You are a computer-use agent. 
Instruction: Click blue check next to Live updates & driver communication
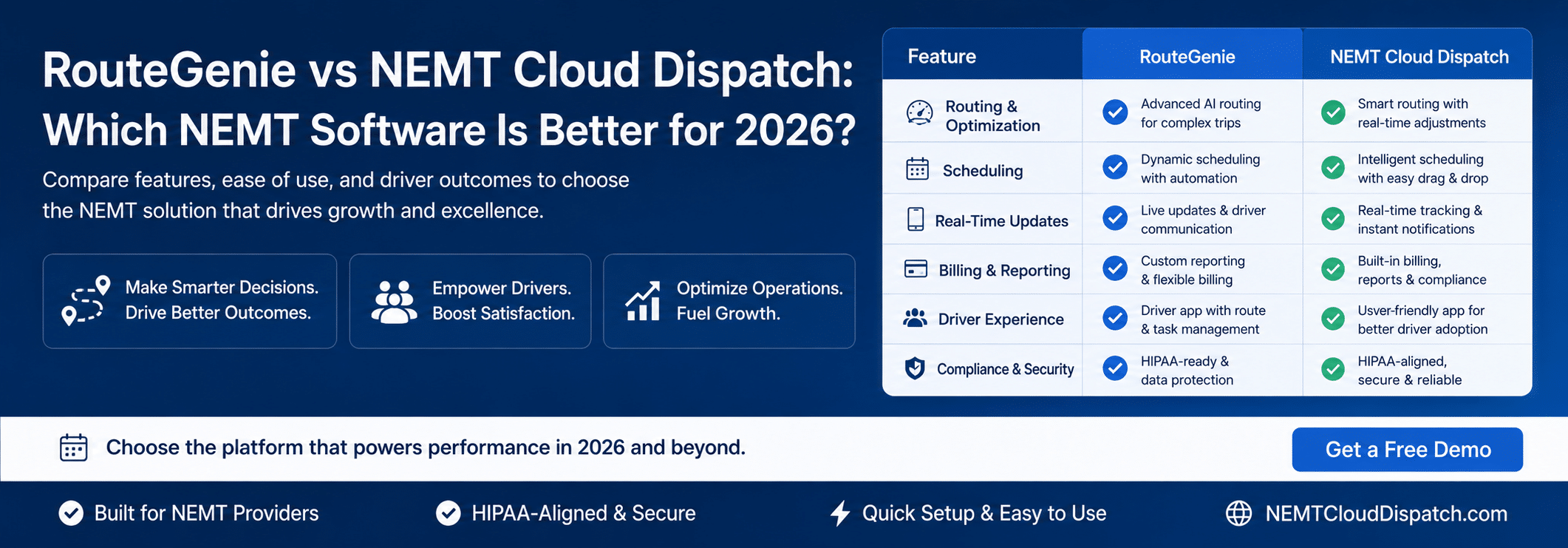1115,218
